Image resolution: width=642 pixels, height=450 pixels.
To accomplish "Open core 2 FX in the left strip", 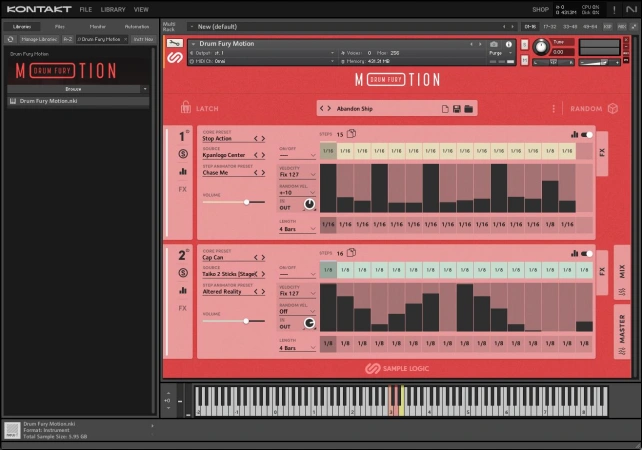I will (183, 308).
